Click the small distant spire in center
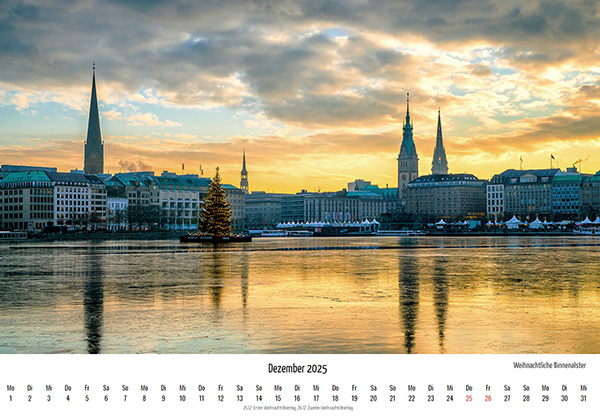This screenshot has height=419, width=600. pyautogui.click(x=244, y=175)
